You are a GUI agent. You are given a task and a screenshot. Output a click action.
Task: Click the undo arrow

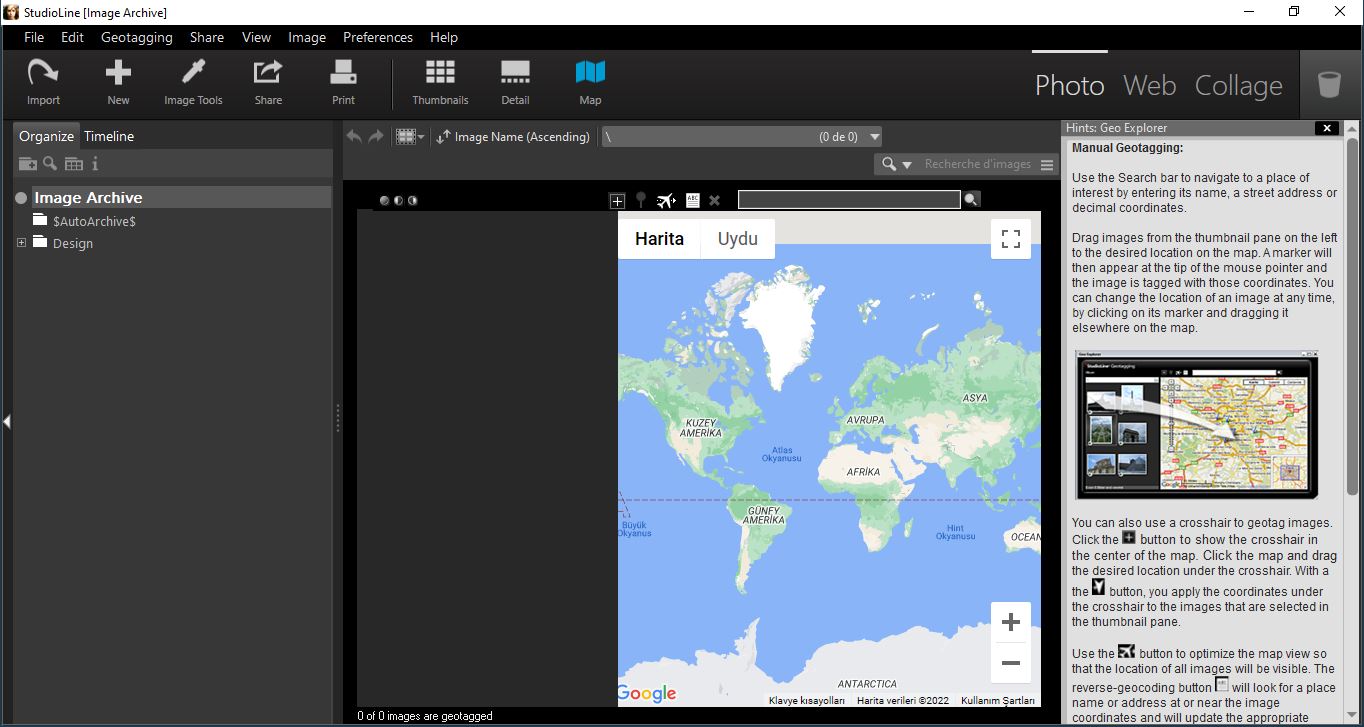353,136
